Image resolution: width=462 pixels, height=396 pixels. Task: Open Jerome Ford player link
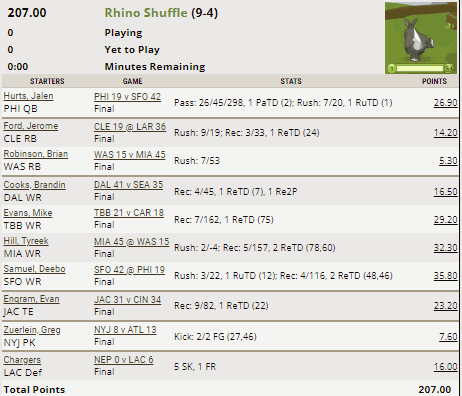click(31, 126)
